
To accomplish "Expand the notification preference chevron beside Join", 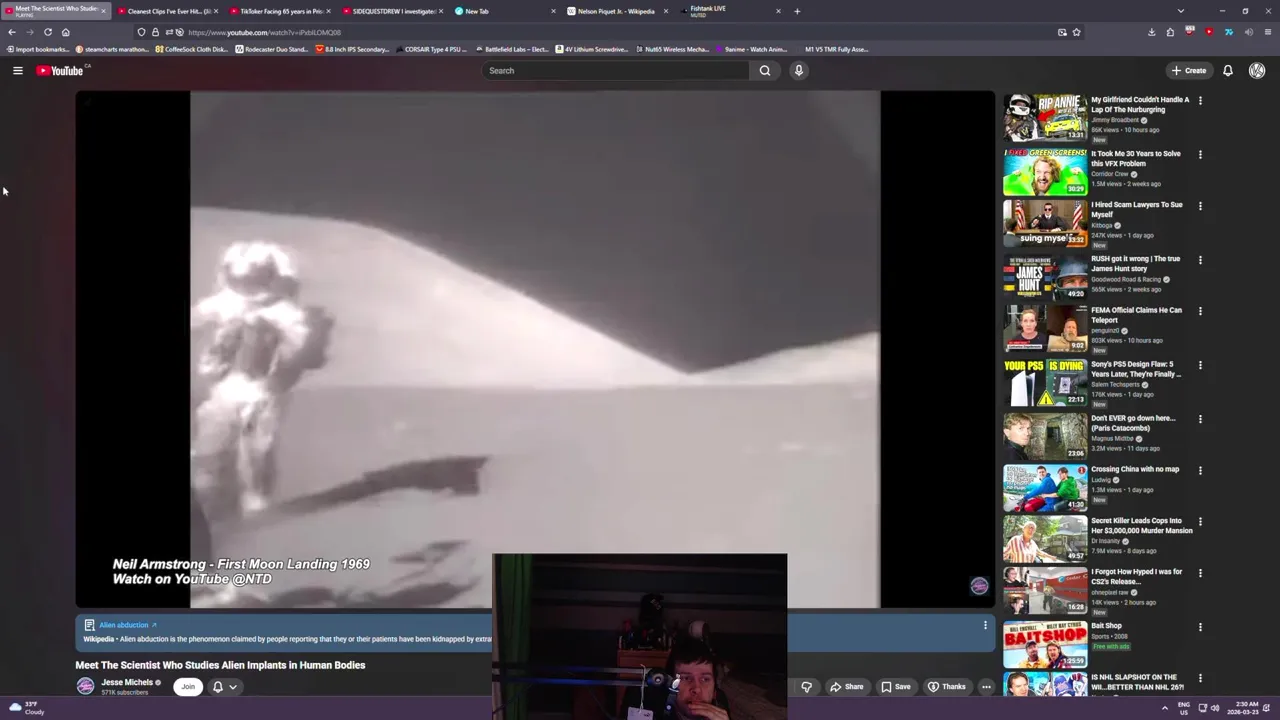I will (x=233, y=687).
